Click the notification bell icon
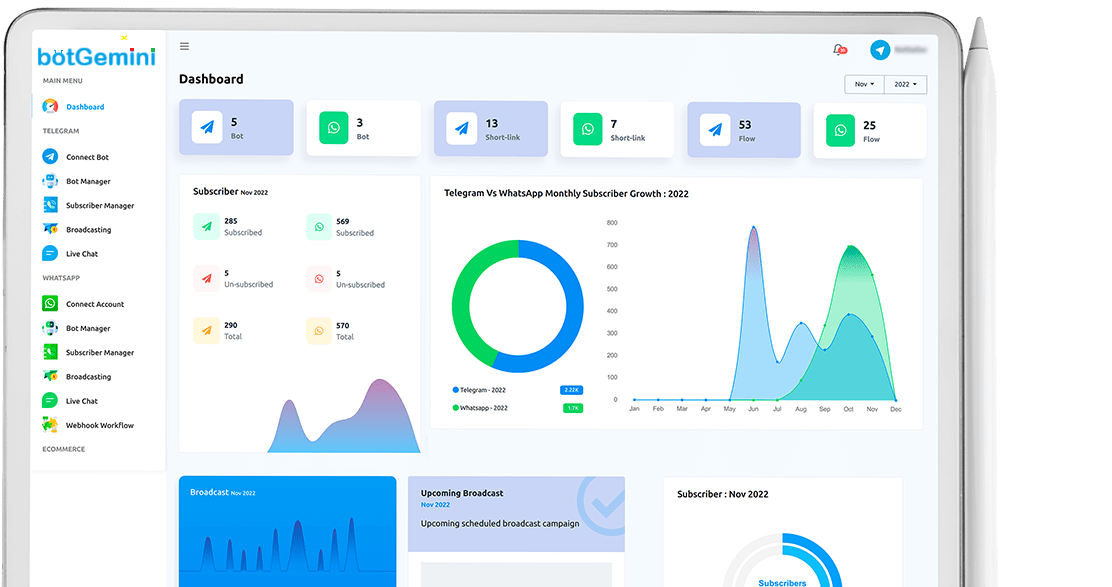Screen dimensions: 1112x587 coord(838,48)
